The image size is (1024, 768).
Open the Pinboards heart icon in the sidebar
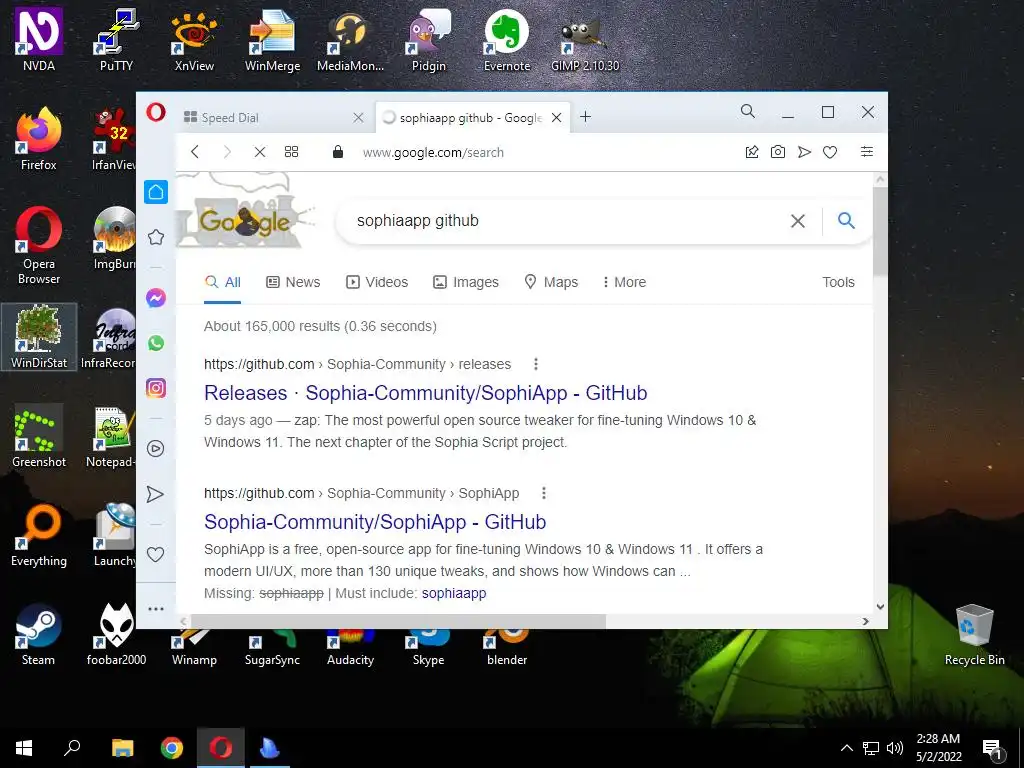coord(155,554)
